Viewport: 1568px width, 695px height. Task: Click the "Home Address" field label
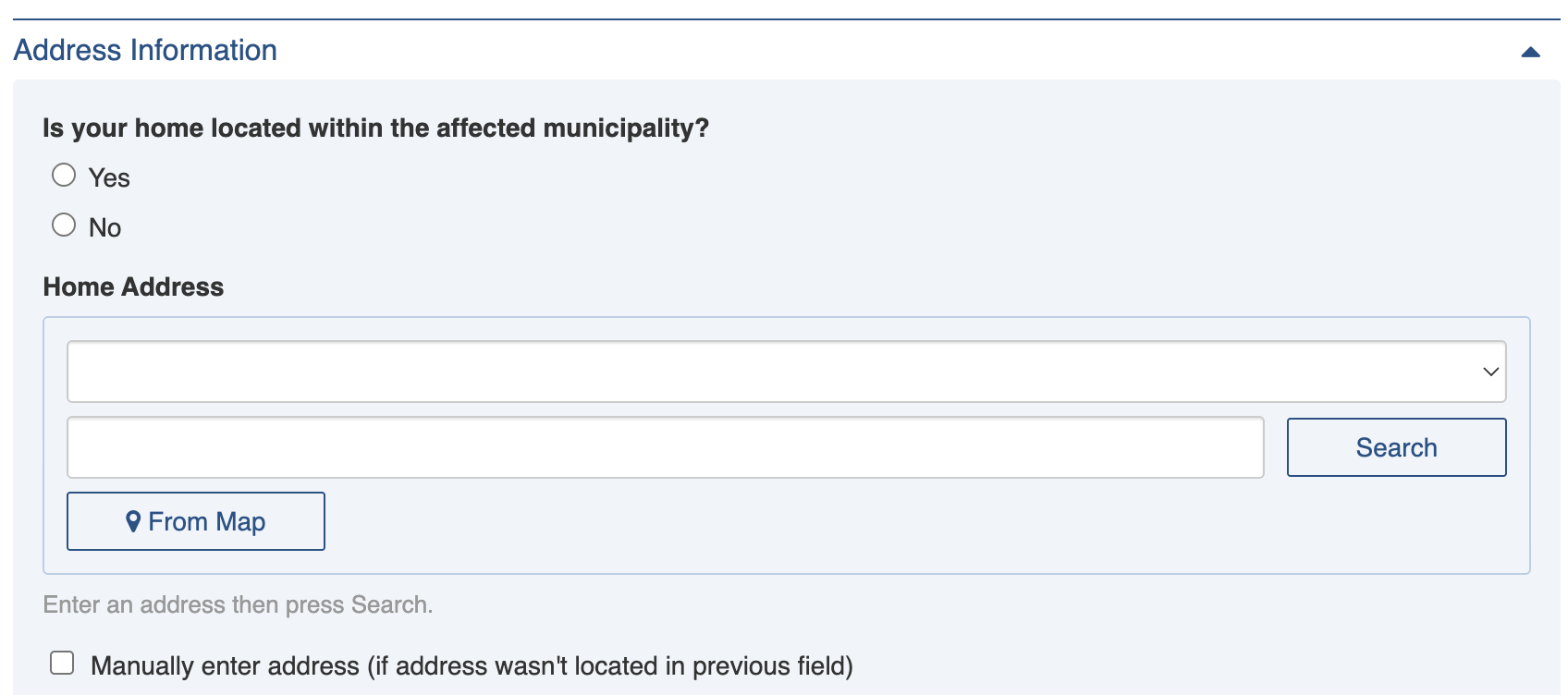click(x=133, y=287)
